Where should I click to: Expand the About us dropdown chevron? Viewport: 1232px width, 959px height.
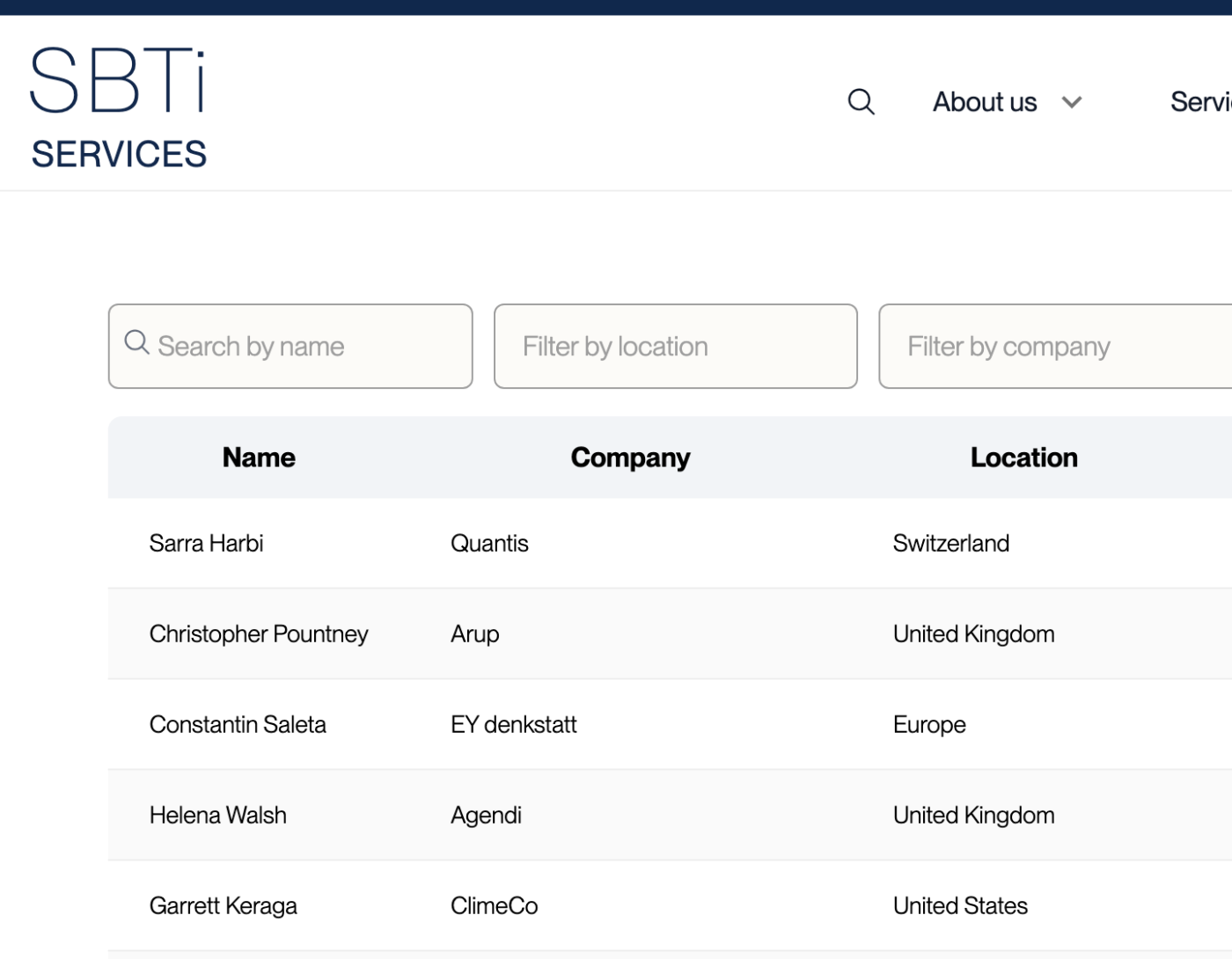1072,102
